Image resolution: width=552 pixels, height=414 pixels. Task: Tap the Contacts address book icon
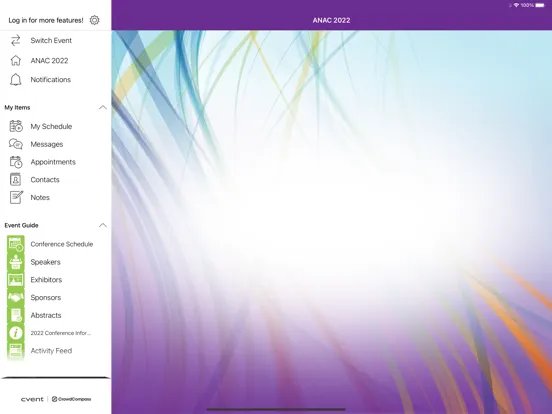coord(15,180)
